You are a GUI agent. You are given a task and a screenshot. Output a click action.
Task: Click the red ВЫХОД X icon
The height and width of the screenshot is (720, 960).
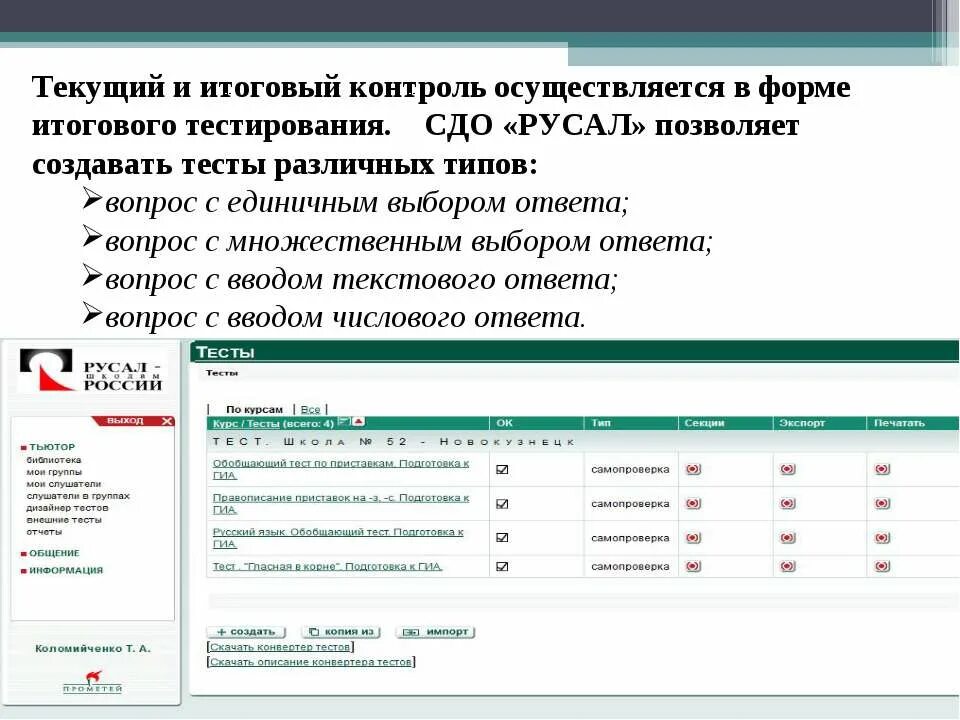click(x=167, y=421)
